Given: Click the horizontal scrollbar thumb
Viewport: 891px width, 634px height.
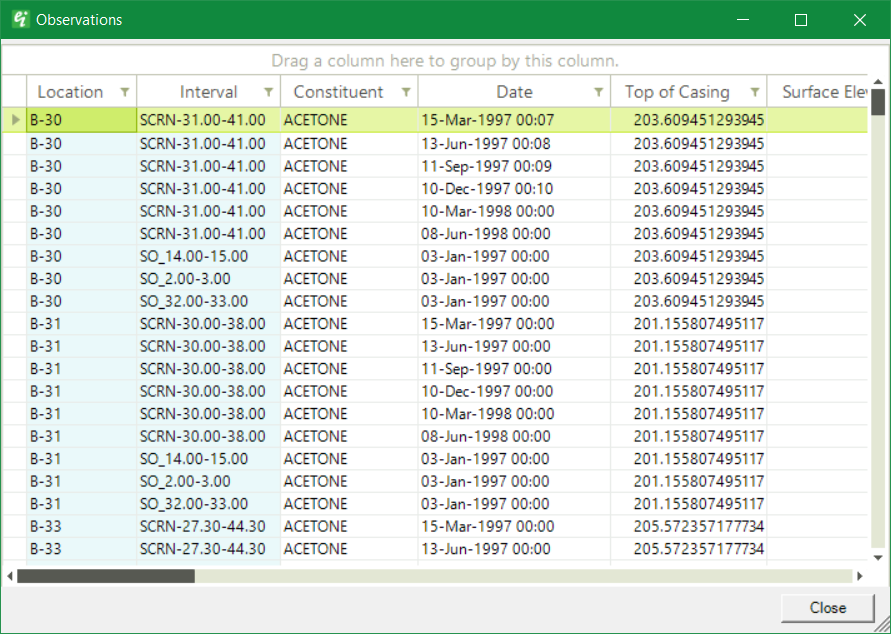Looking at the screenshot, I should click(106, 576).
